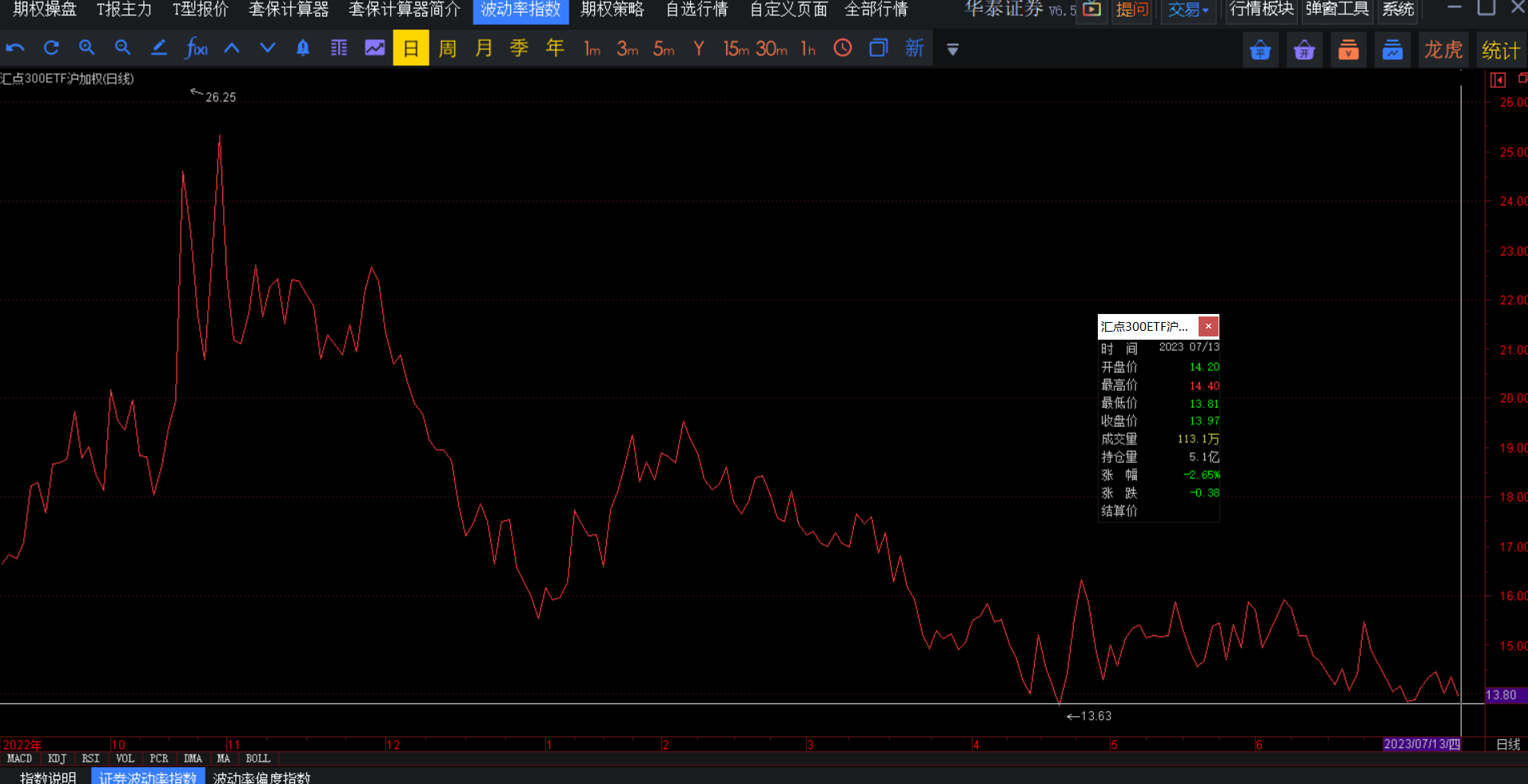Open the TV live video icon
This screenshot has width=1528, height=784.
pyautogui.click(x=1091, y=10)
